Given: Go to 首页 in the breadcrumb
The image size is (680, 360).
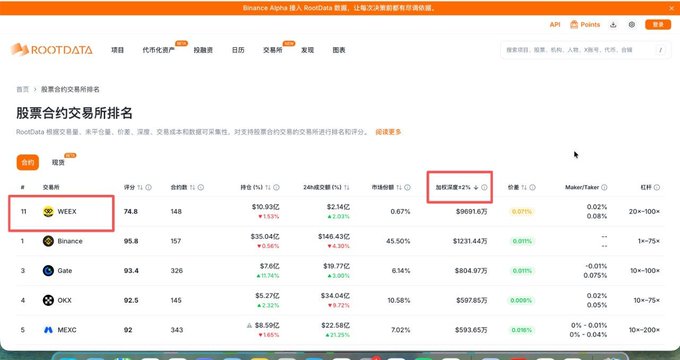Looking at the screenshot, I should pos(23,89).
